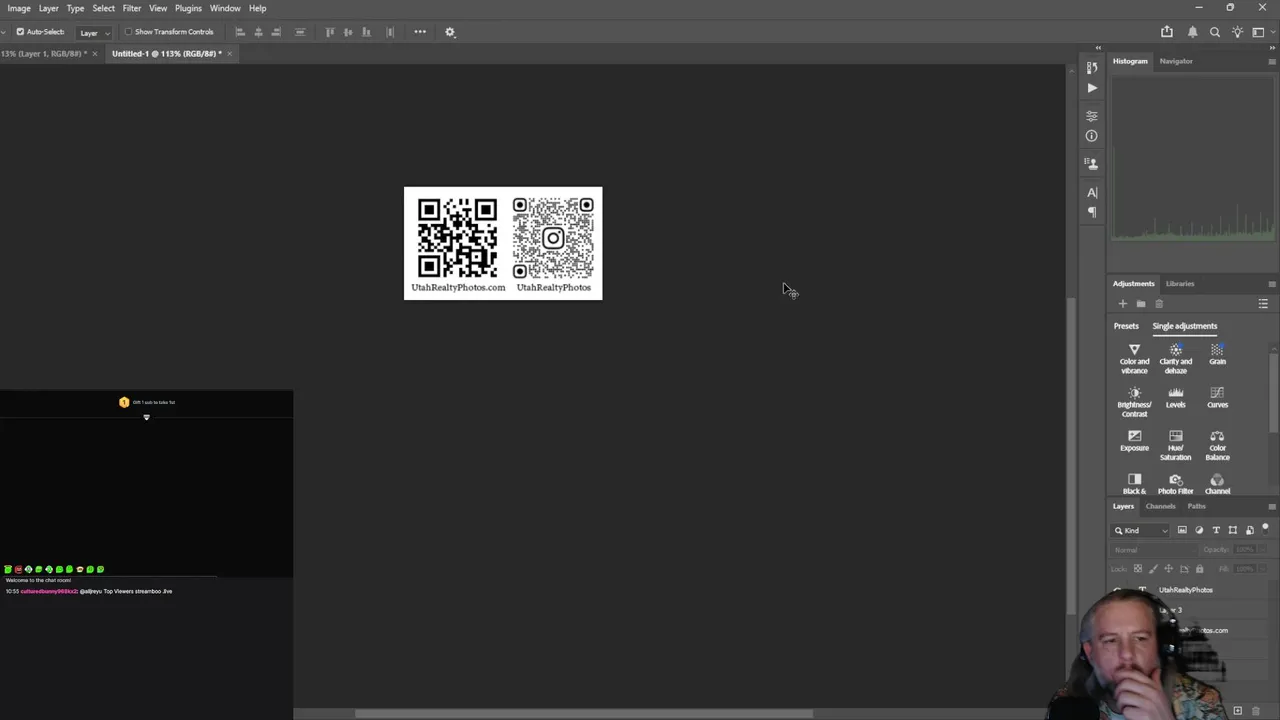This screenshot has width=1280, height=720.
Task: Click Align top edges icon
Action: click(x=330, y=32)
